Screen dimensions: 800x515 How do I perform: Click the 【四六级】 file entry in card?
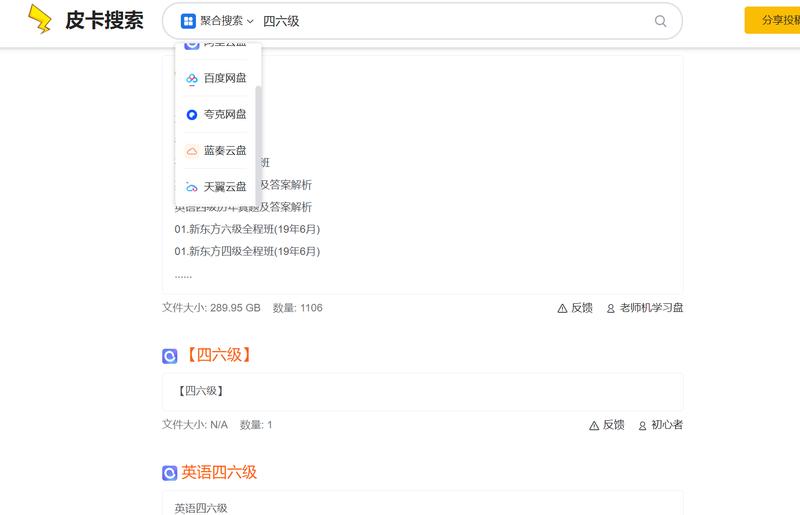click(201, 391)
